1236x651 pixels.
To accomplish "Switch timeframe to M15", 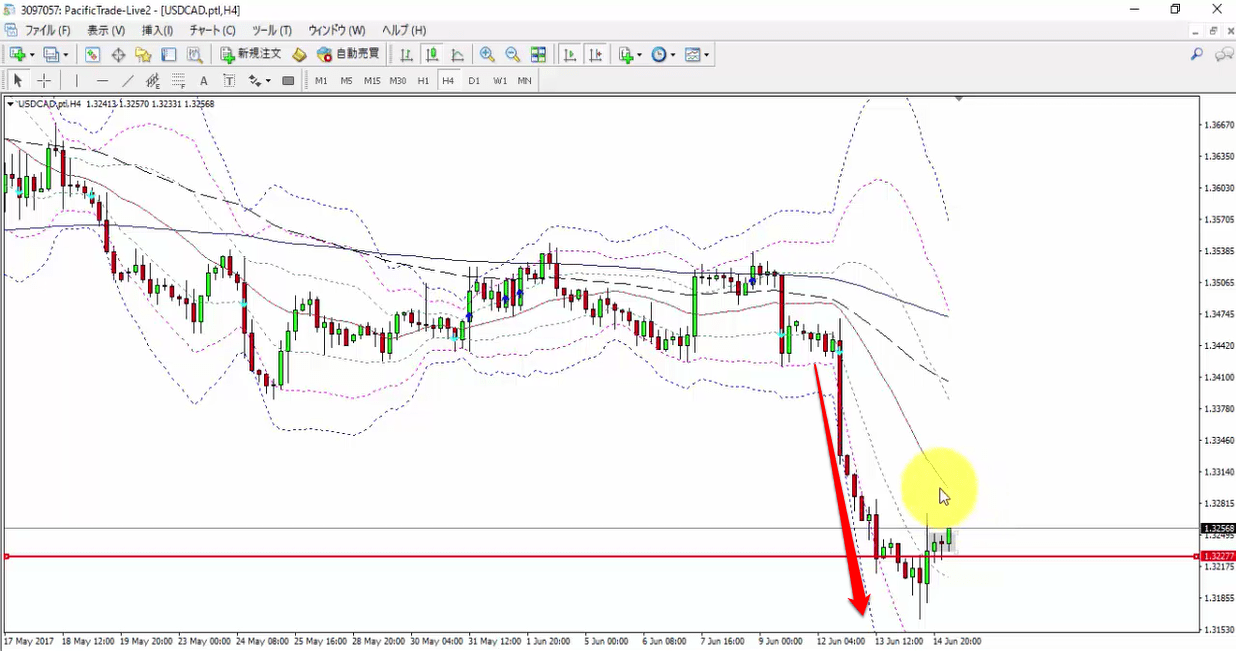I will point(372,81).
